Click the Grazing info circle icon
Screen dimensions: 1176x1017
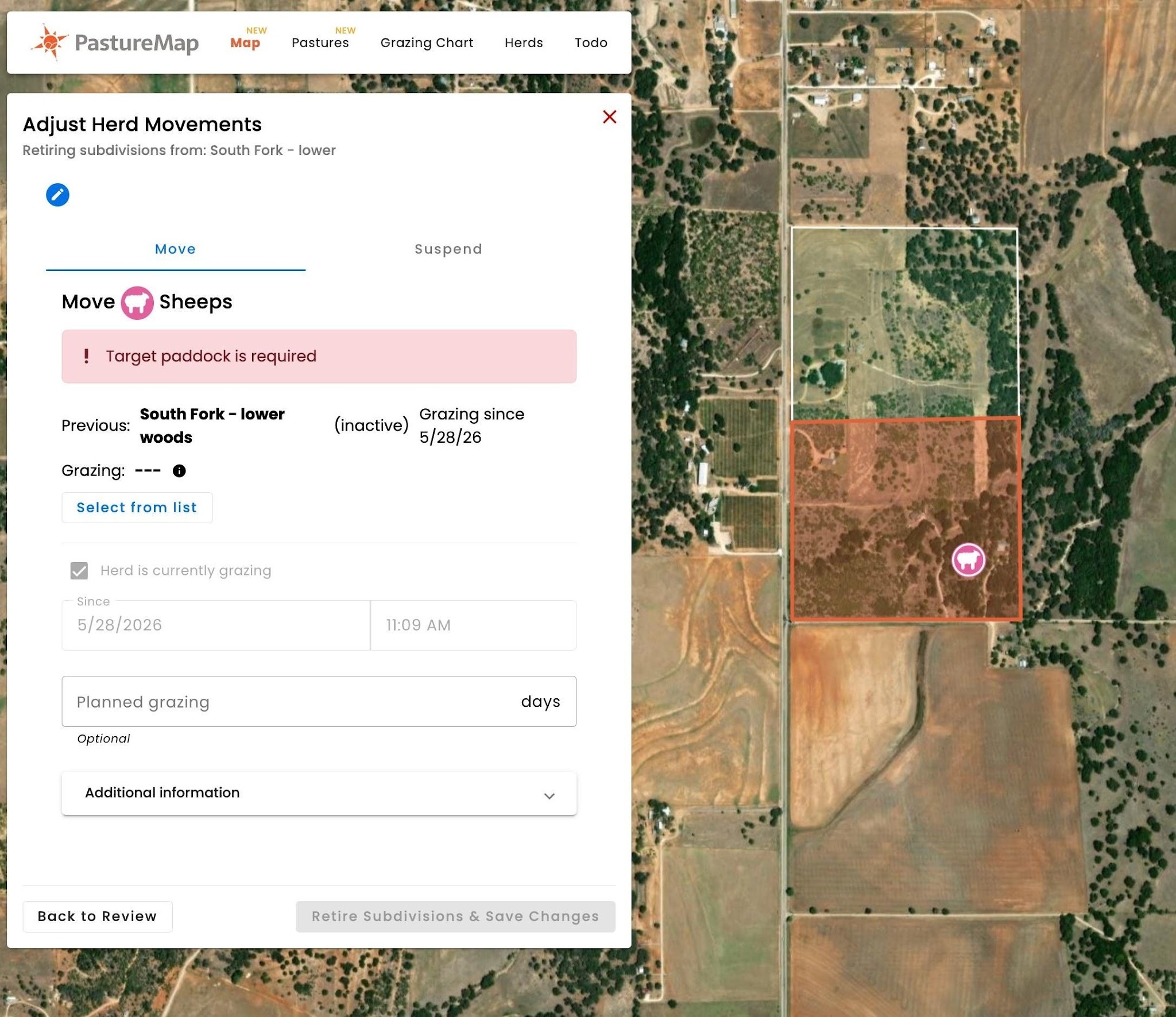pyautogui.click(x=179, y=471)
